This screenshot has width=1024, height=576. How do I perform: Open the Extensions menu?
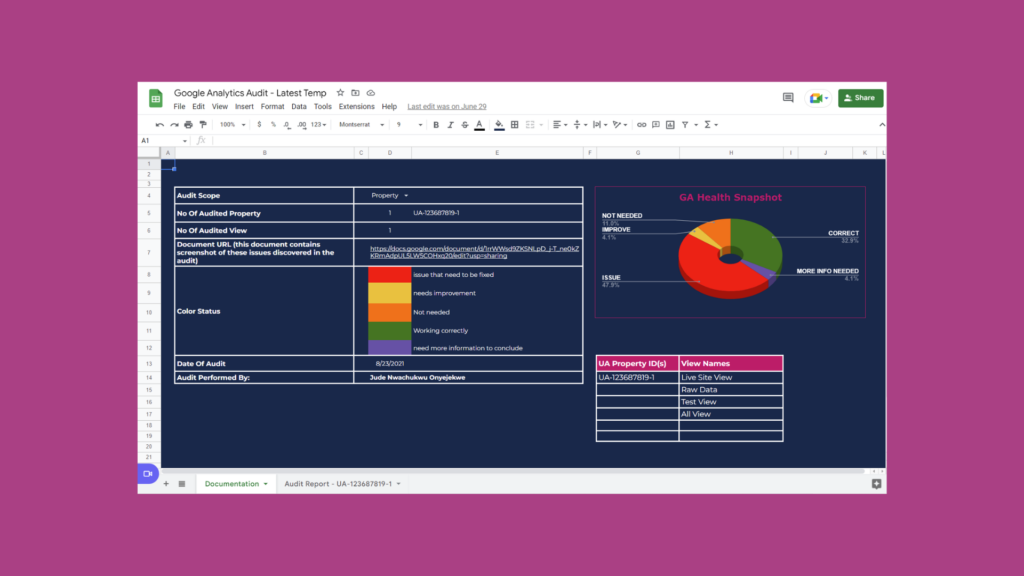coord(356,106)
